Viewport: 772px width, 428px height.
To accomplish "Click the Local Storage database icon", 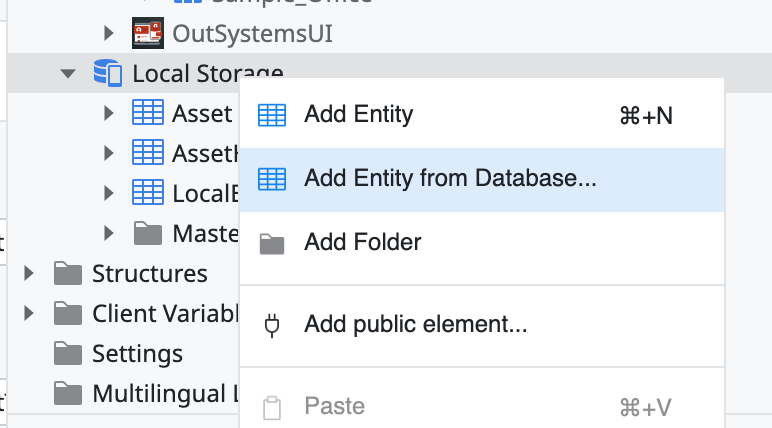I will (108, 73).
